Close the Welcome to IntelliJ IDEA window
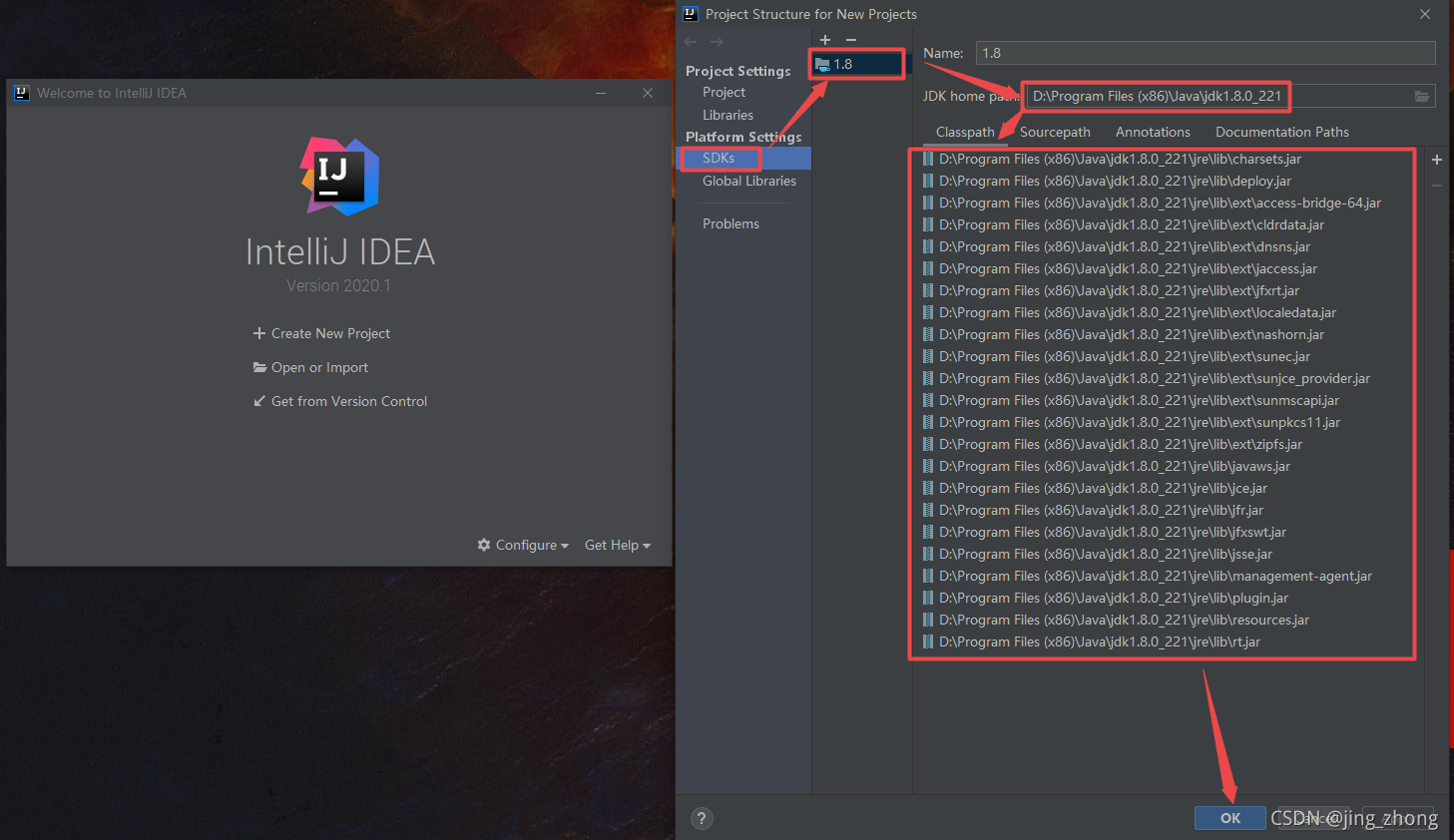 click(x=648, y=93)
